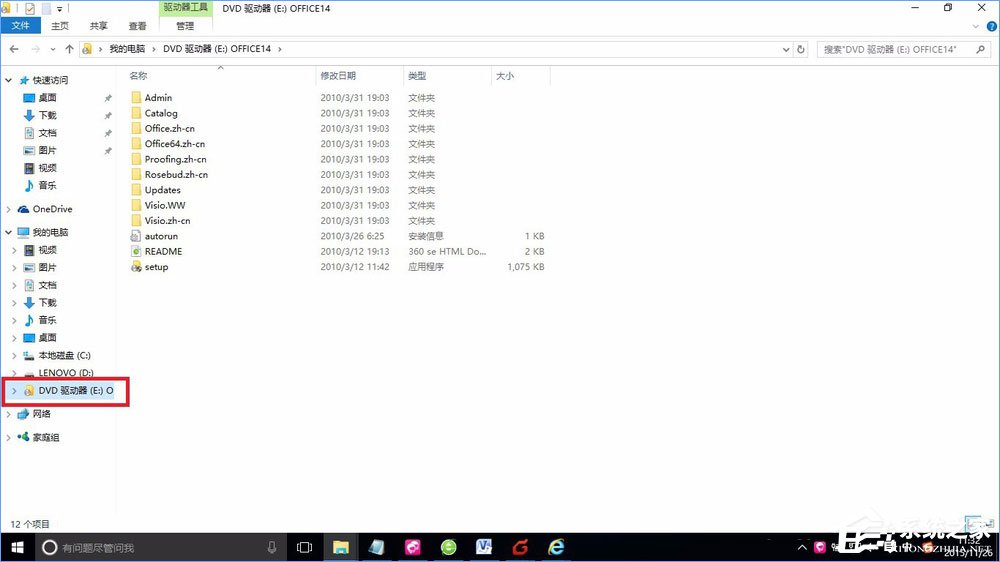The image size is (1000, 562).
Task: Open the Help question mark icon
Action: coord(992,26)
